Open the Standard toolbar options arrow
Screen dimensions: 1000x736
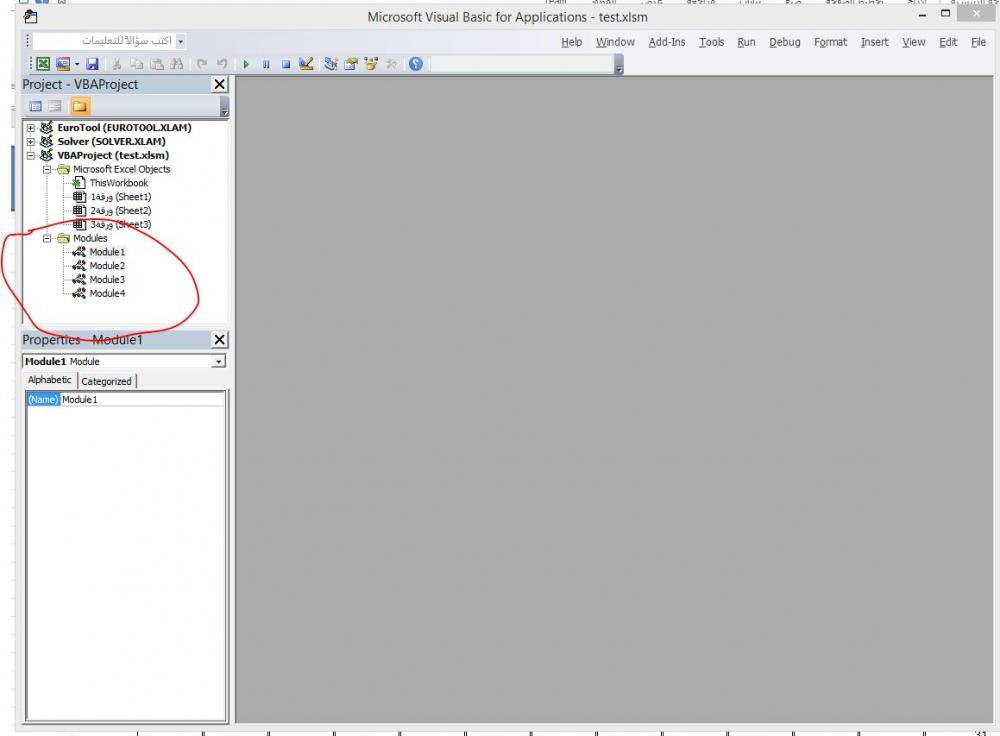[x=619, y=64]
